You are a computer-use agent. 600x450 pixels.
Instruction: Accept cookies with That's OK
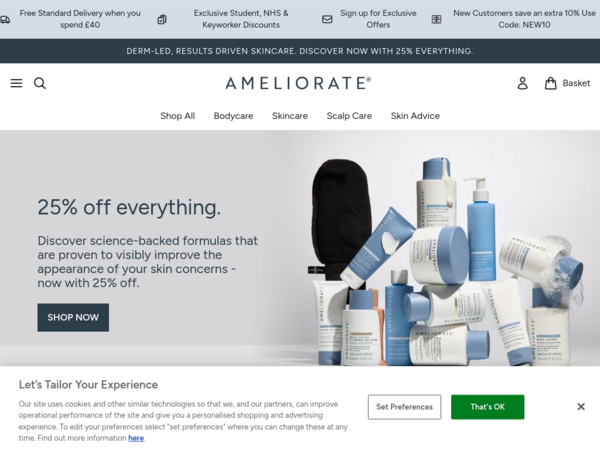[x=488, y=407]
